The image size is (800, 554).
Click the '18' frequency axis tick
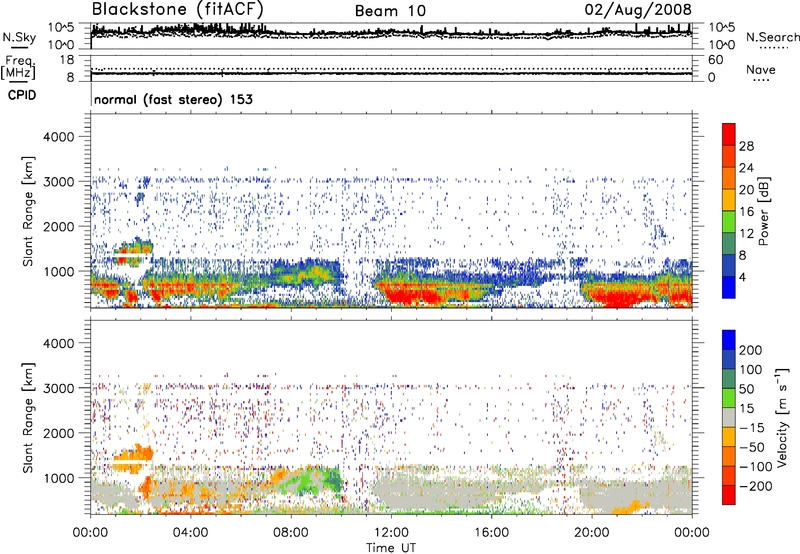point(67,60)
